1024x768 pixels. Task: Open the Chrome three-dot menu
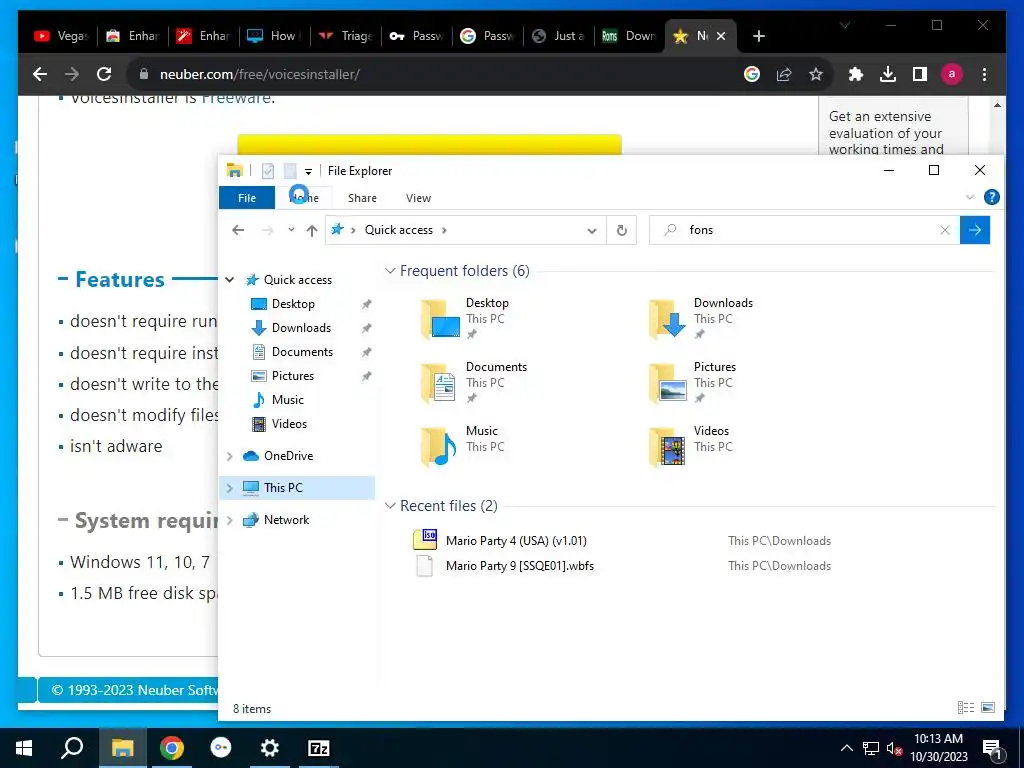pos(984,74)
